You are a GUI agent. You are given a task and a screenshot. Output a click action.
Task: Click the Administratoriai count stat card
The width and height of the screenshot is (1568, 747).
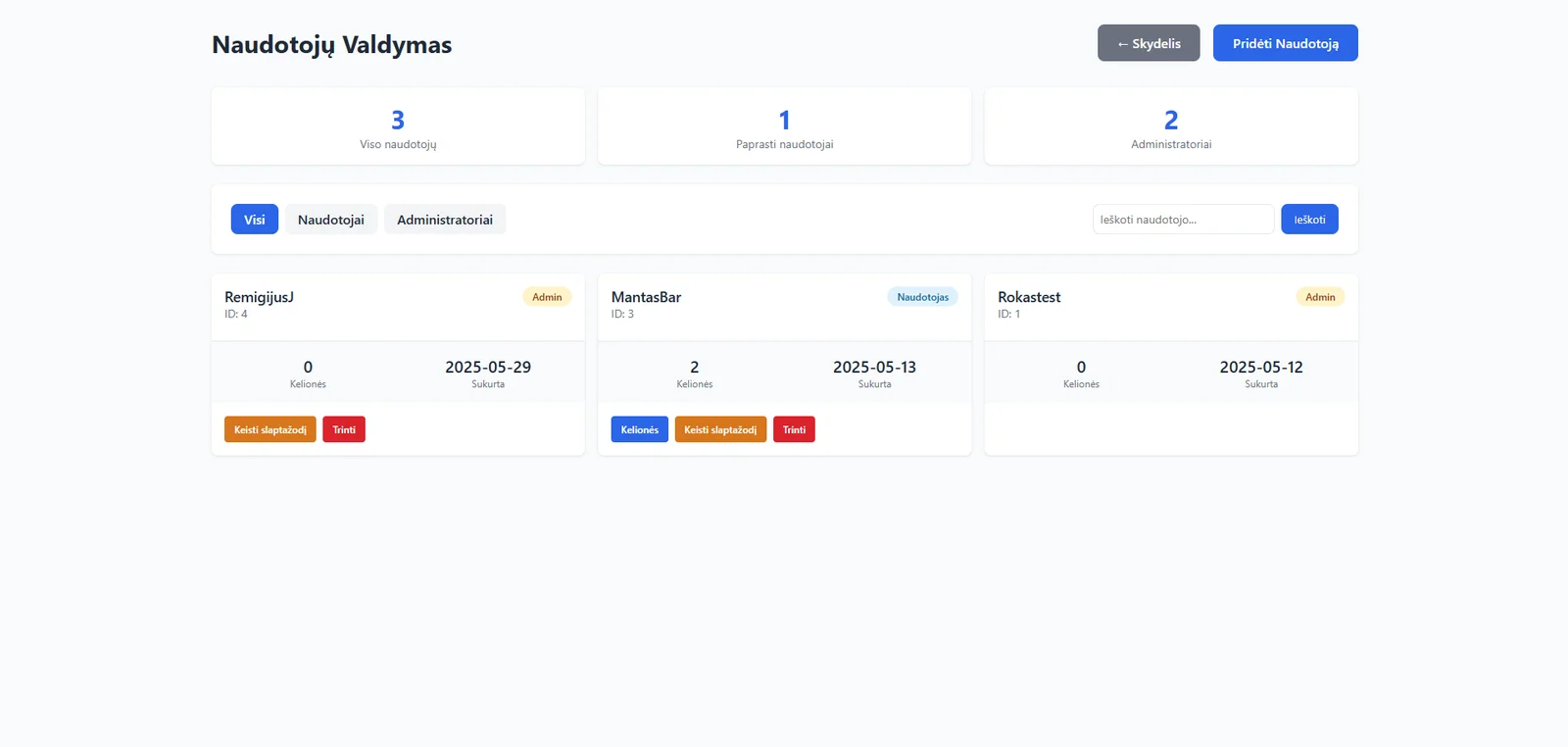click(1171, 126)
